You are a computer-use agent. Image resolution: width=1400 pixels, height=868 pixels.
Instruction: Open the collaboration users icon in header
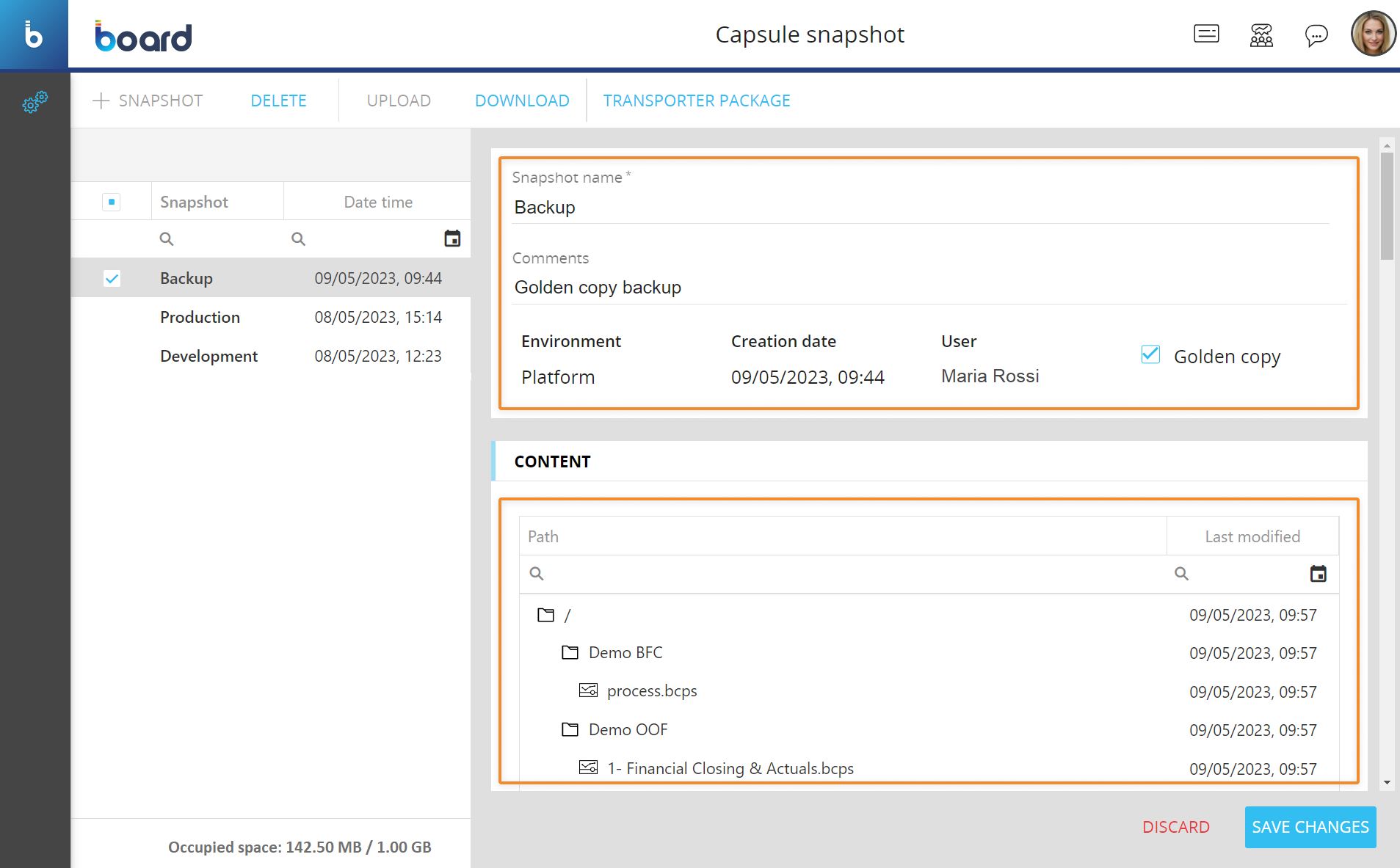pyautogui.click(x=1261, y=34)
